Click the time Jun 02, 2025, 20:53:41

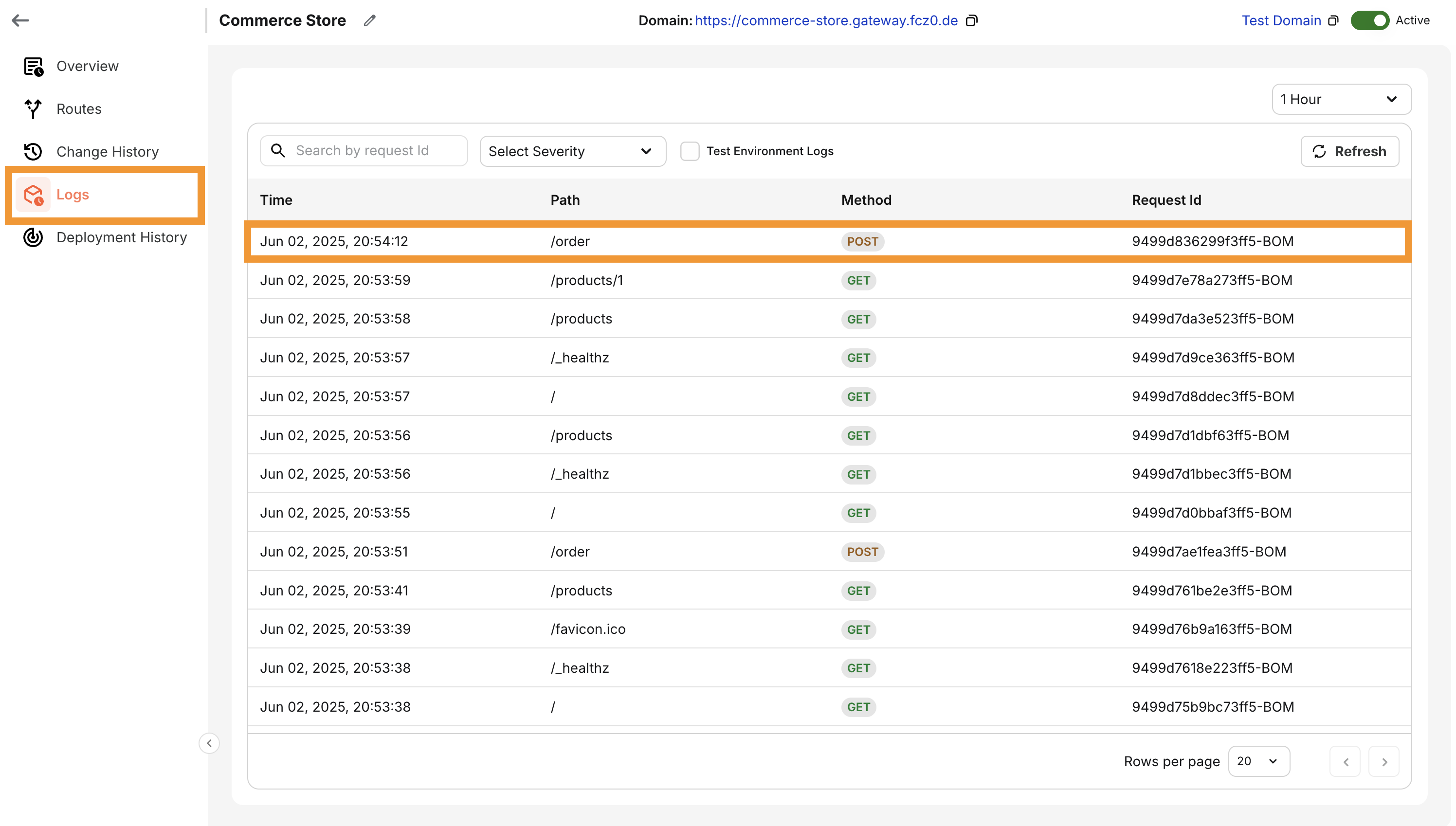tap(334, 591)
